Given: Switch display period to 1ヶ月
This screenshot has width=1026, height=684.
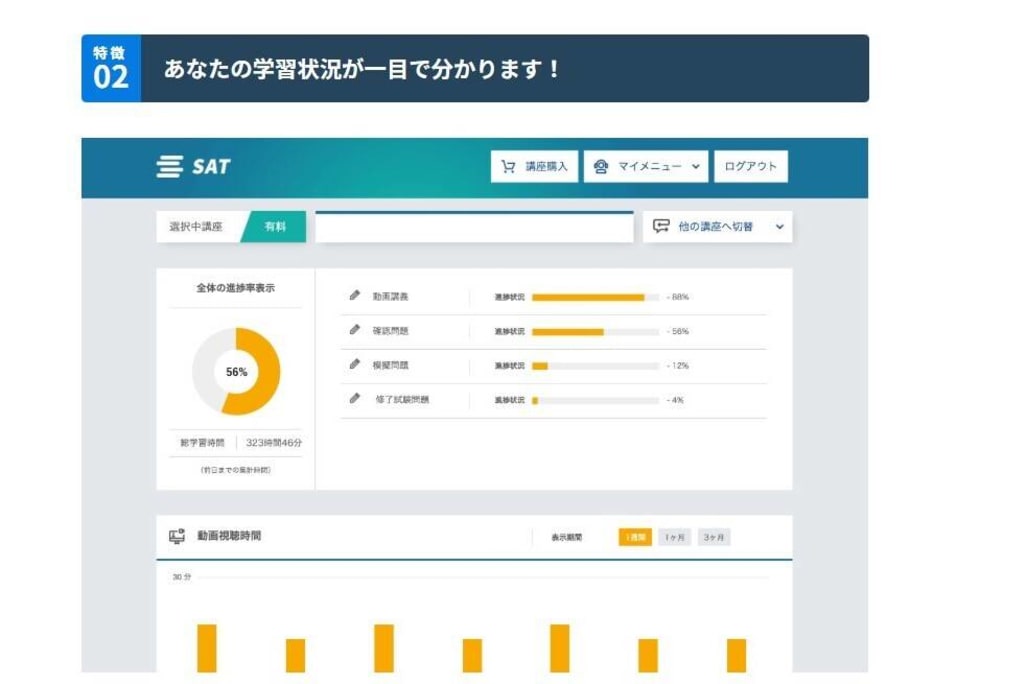Looking at the screenshot, I should 675,538.
